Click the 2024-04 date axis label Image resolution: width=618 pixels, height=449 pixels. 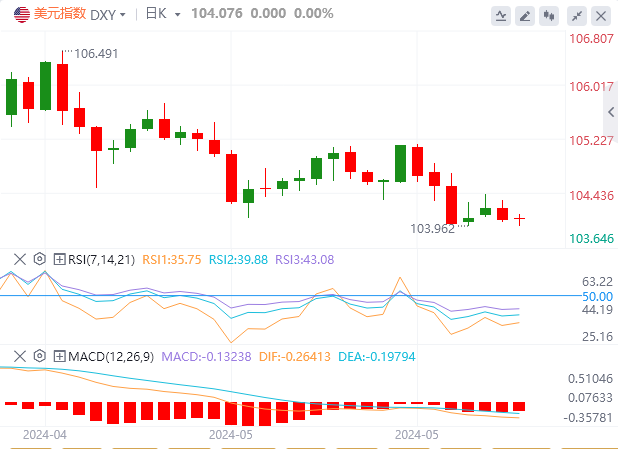45,435
